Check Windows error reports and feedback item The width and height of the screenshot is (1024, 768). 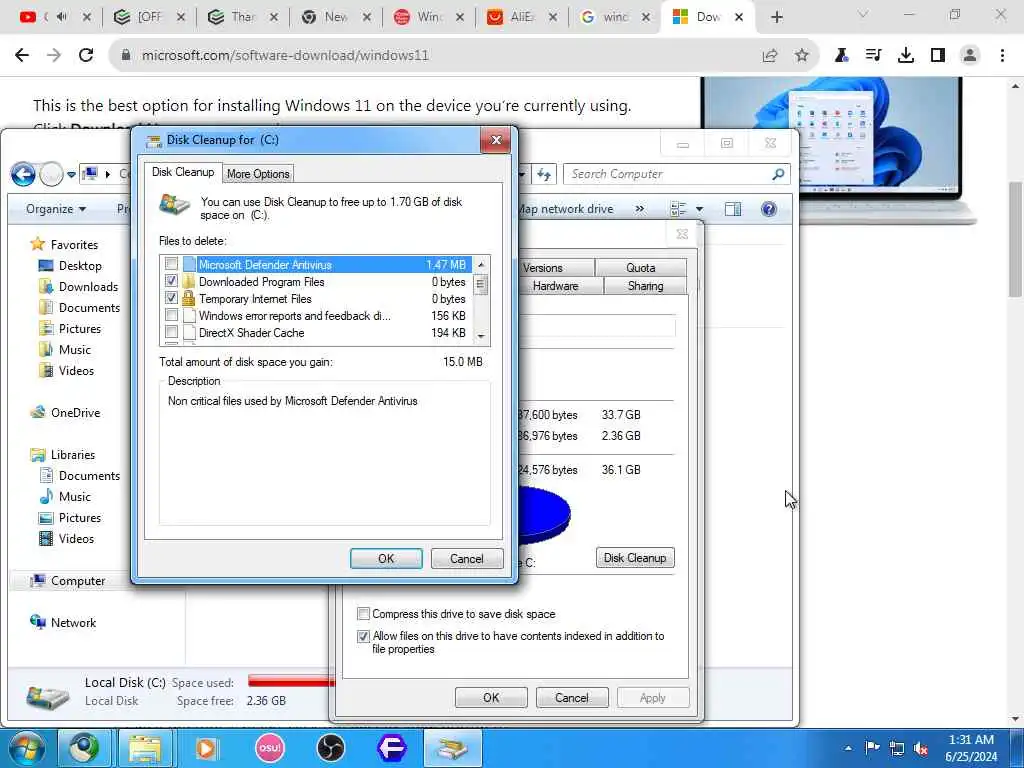pos(171,315)
